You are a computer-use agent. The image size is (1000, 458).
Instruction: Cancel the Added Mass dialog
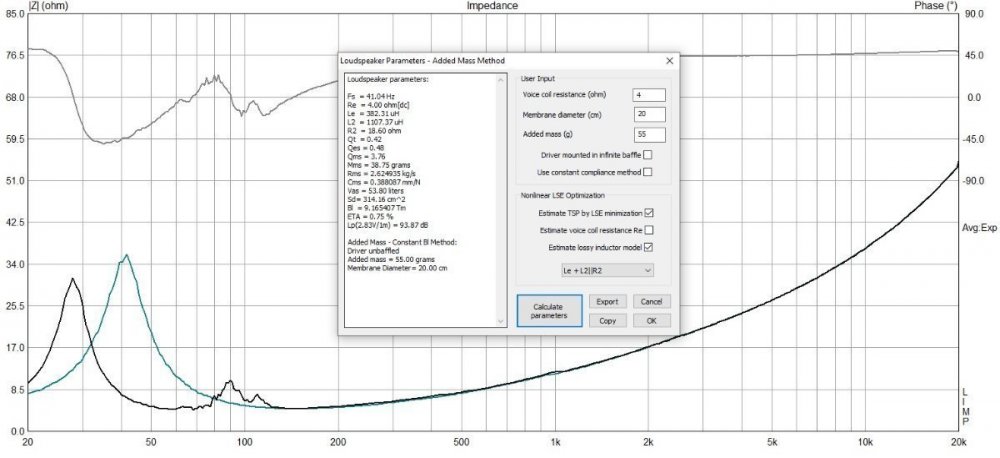click(651, 301)
